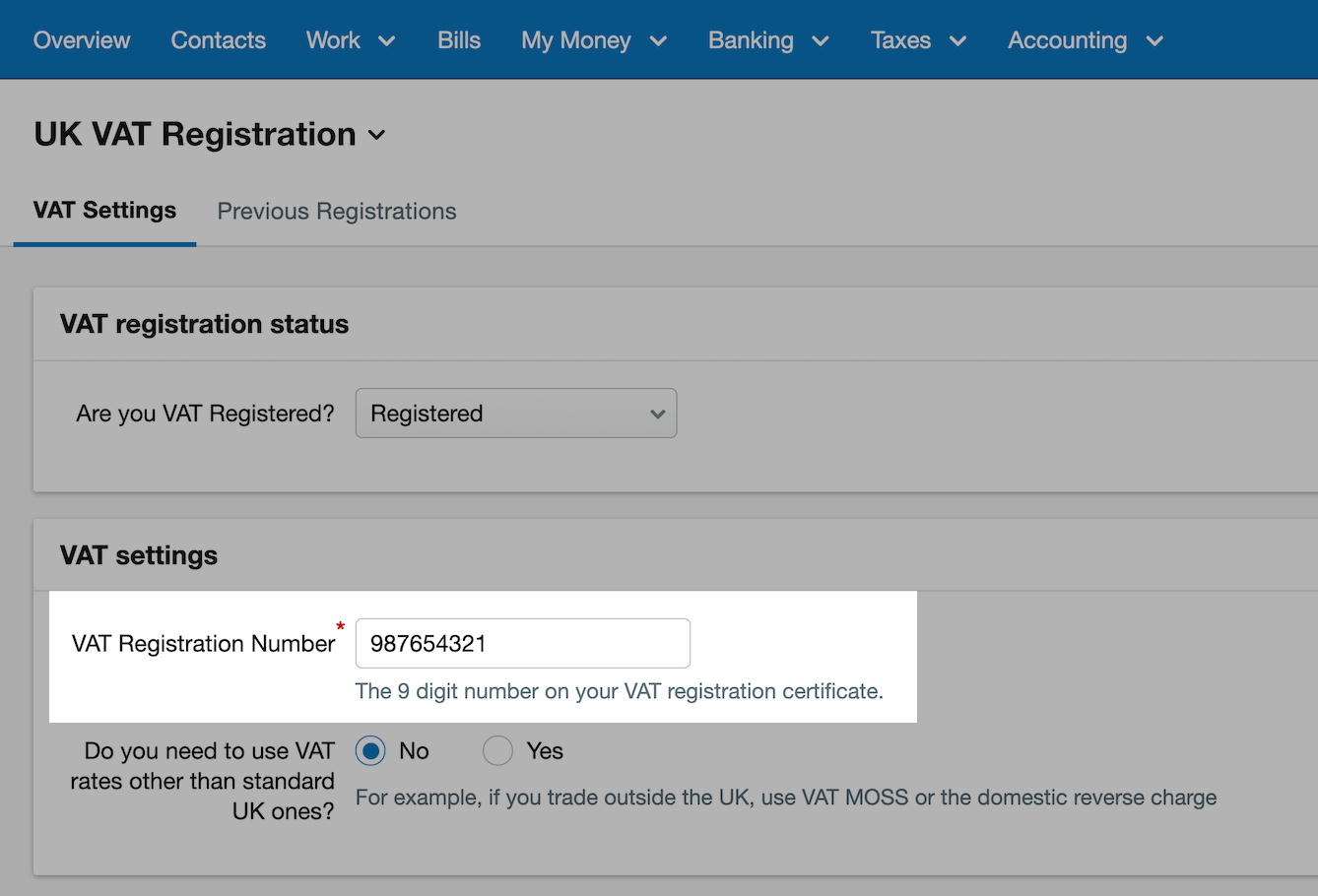Click the VAT Registration Number input field

pos(521,643)
